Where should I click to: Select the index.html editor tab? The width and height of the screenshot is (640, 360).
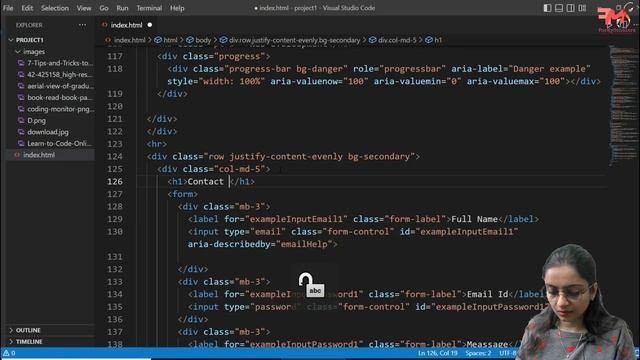(127, 25)
